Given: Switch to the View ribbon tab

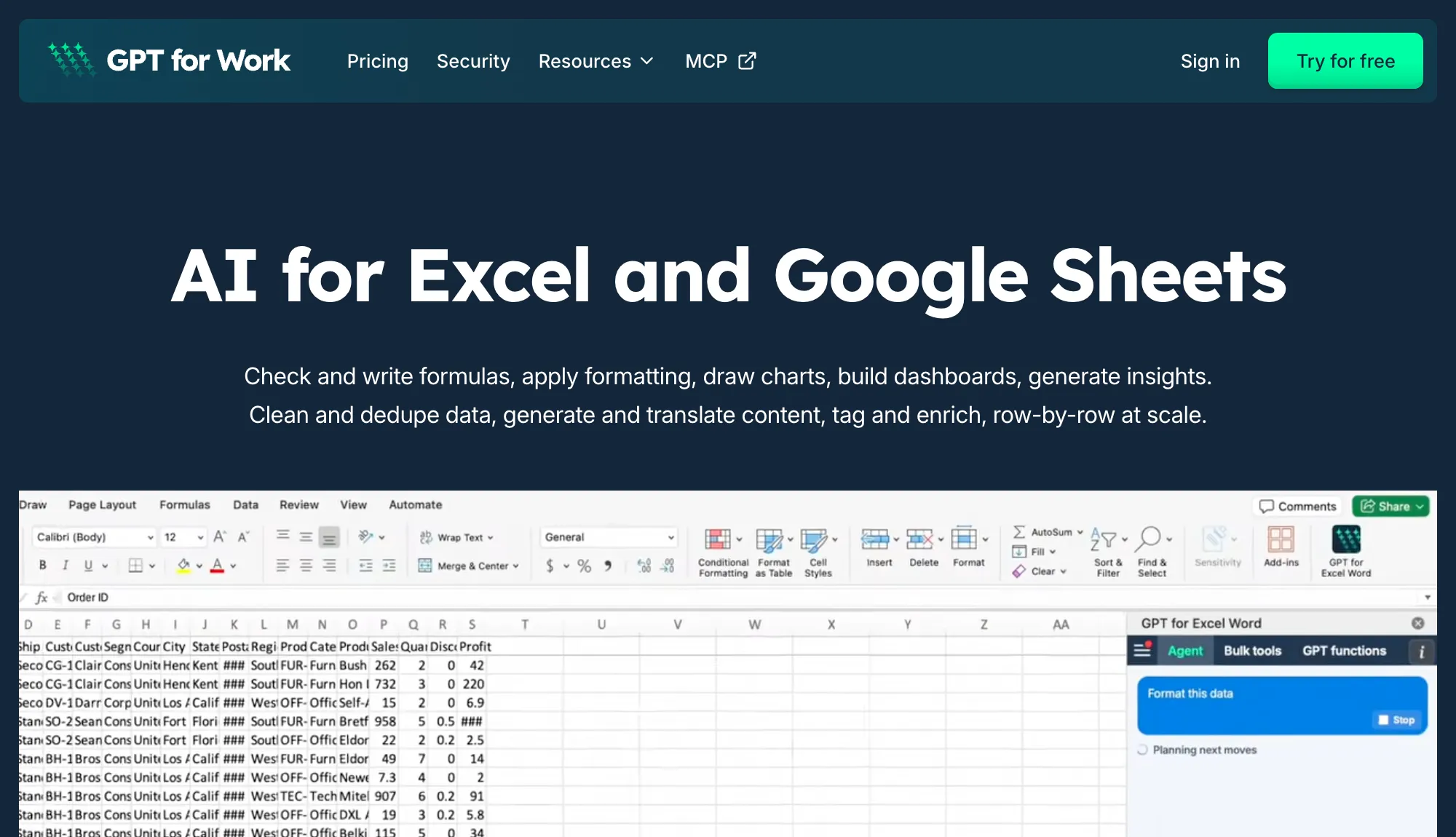Looking at the screenshot, I should point(353,504).
